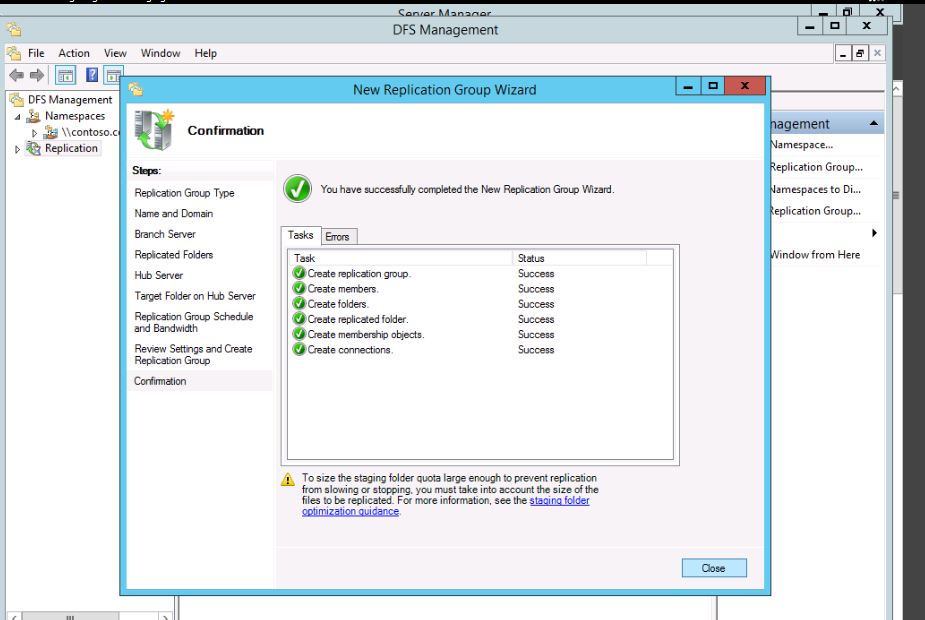Image resolution: width=925 pixels, height=620 pixels.
Task: Select the Replication node icon
Action: coord(34,148)
